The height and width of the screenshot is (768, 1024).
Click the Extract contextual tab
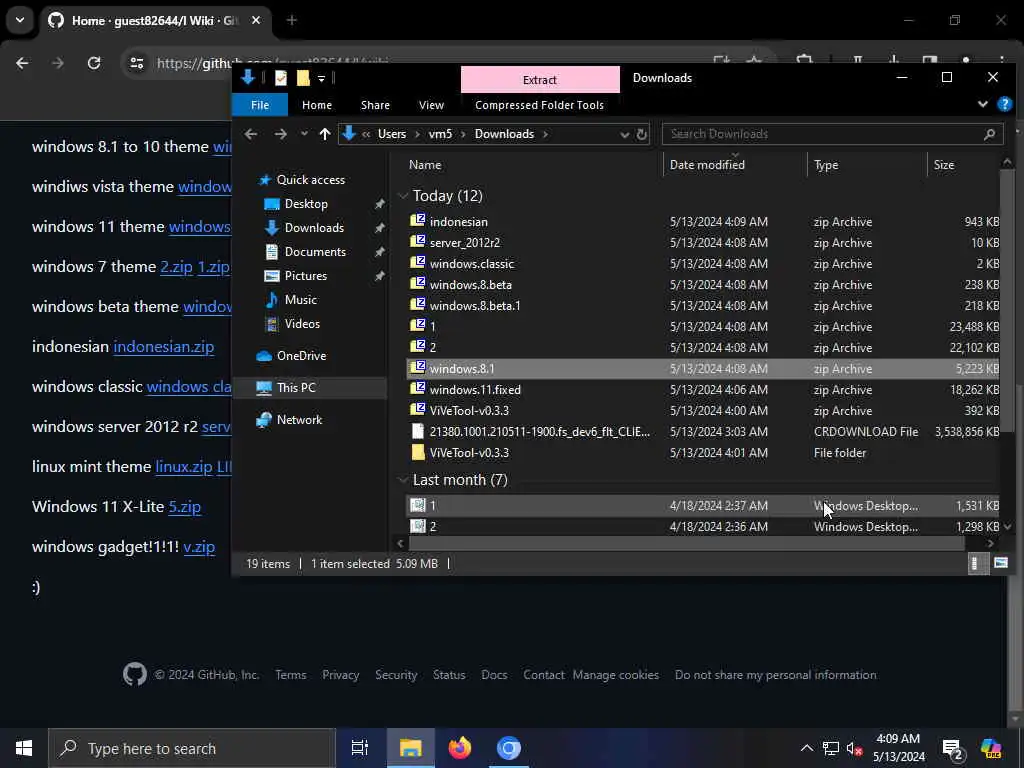coord(540,80)
